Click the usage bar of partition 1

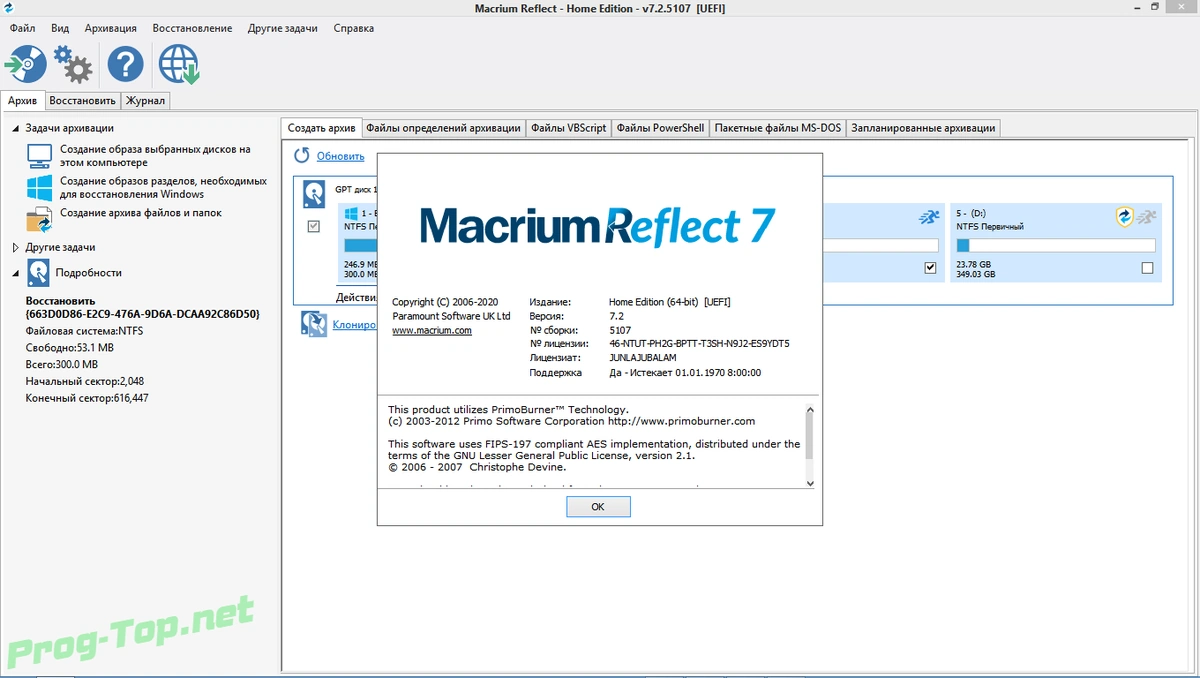(360, 245)
